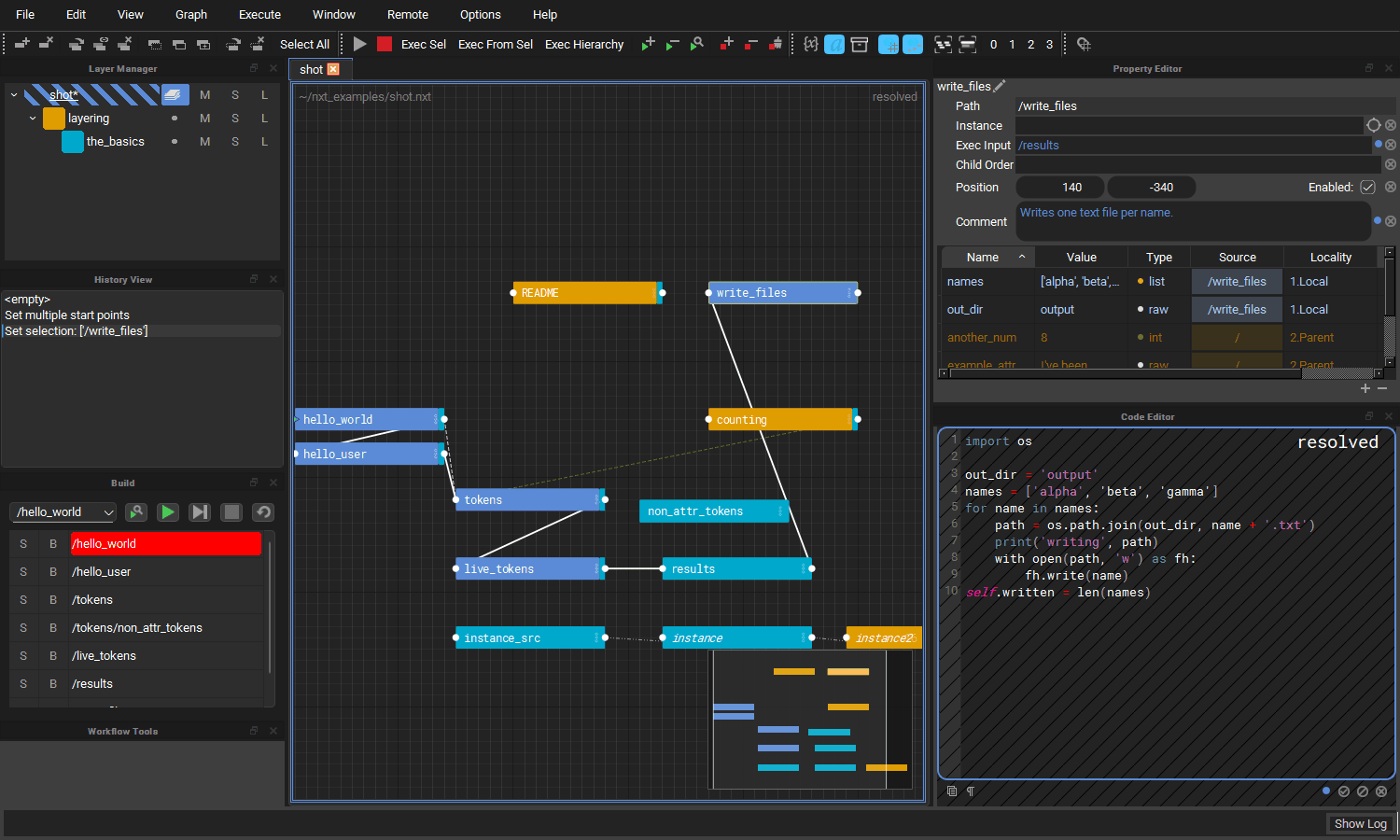Click the step forward button in Build
Image resolution: width=1400 pixels, height=840 pixels.
[x=200, y=511]
